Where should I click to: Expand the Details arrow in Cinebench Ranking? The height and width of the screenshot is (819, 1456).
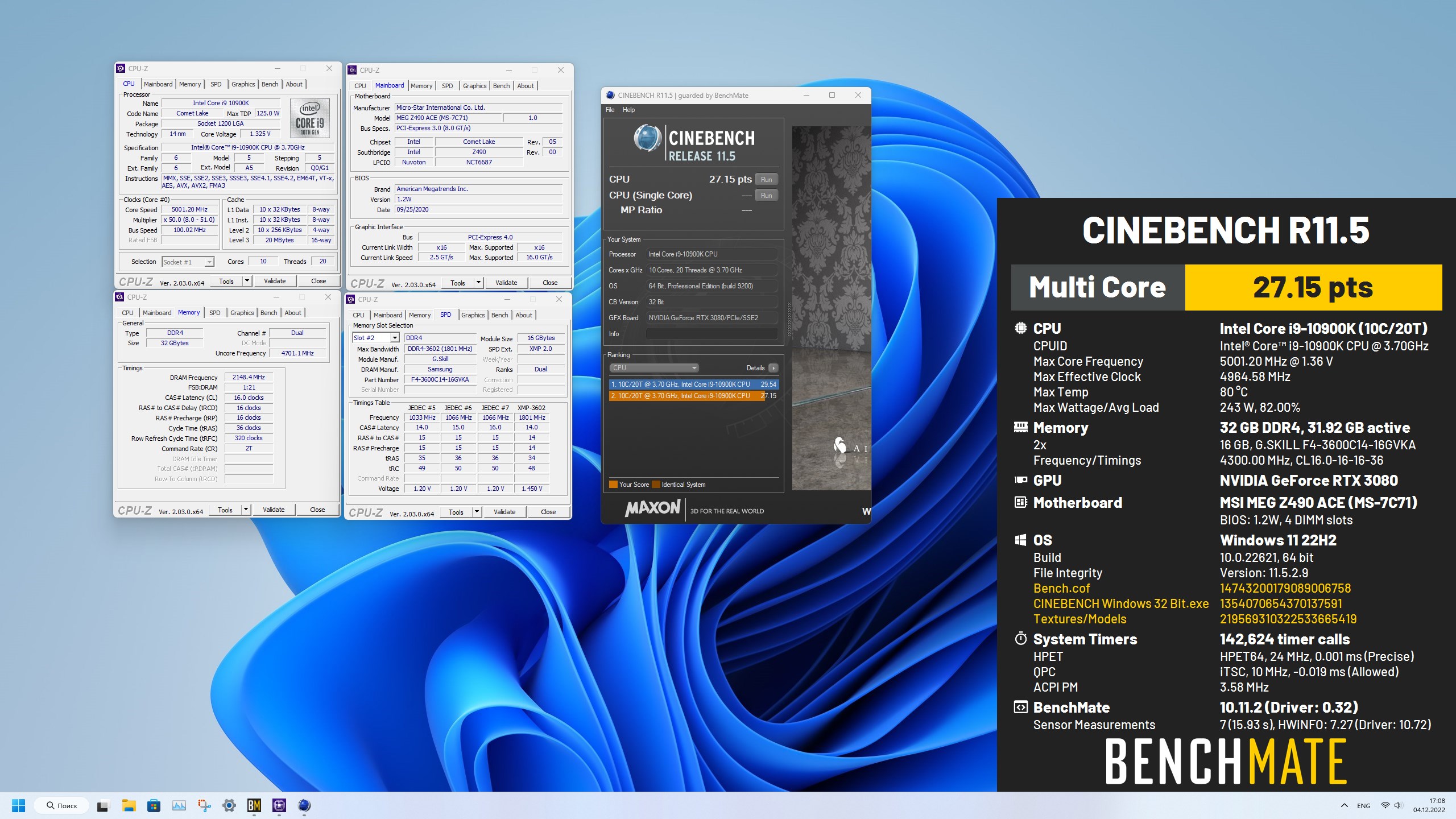pos(773,368)
